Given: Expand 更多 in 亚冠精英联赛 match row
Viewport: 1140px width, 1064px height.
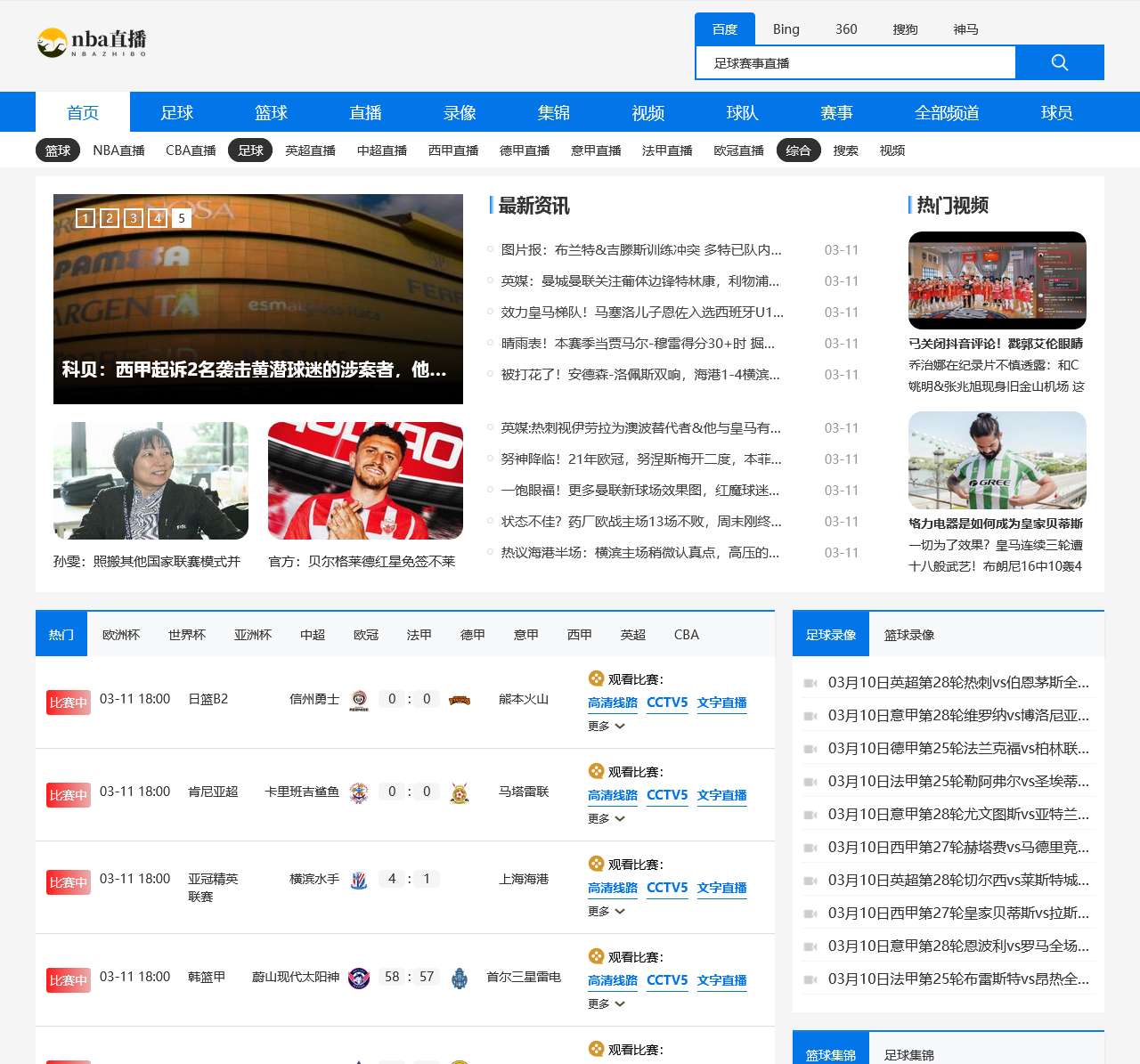Looking at the screenshot, I should point(607,912).
